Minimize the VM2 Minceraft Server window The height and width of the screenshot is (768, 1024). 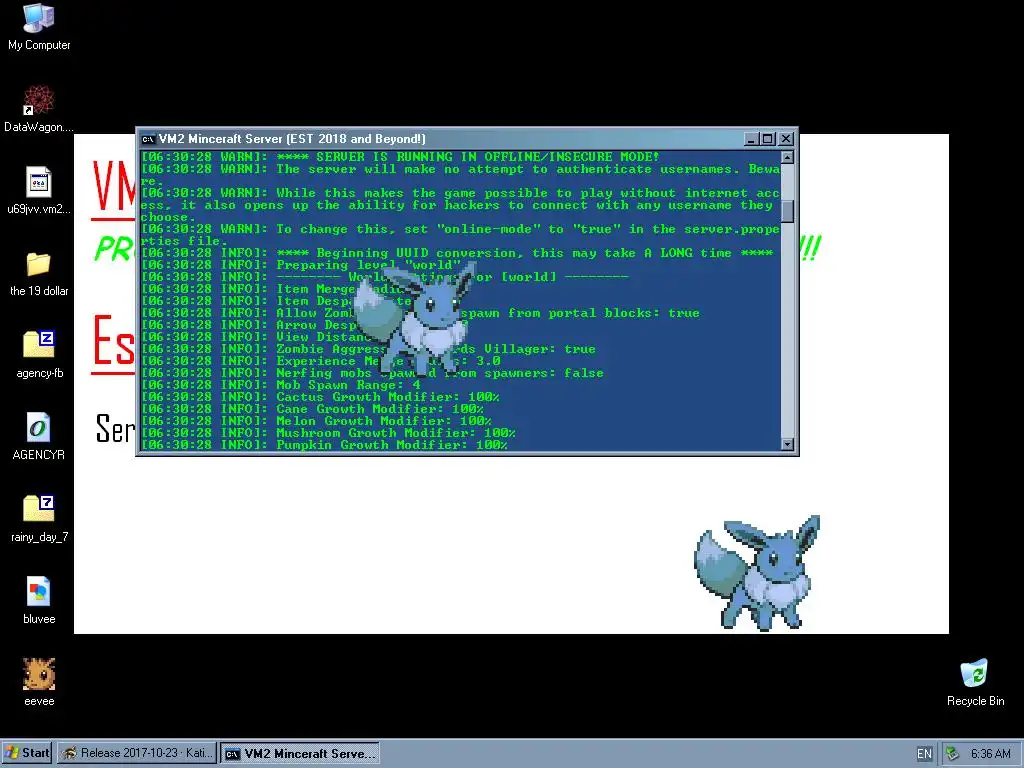pos(752,138)
